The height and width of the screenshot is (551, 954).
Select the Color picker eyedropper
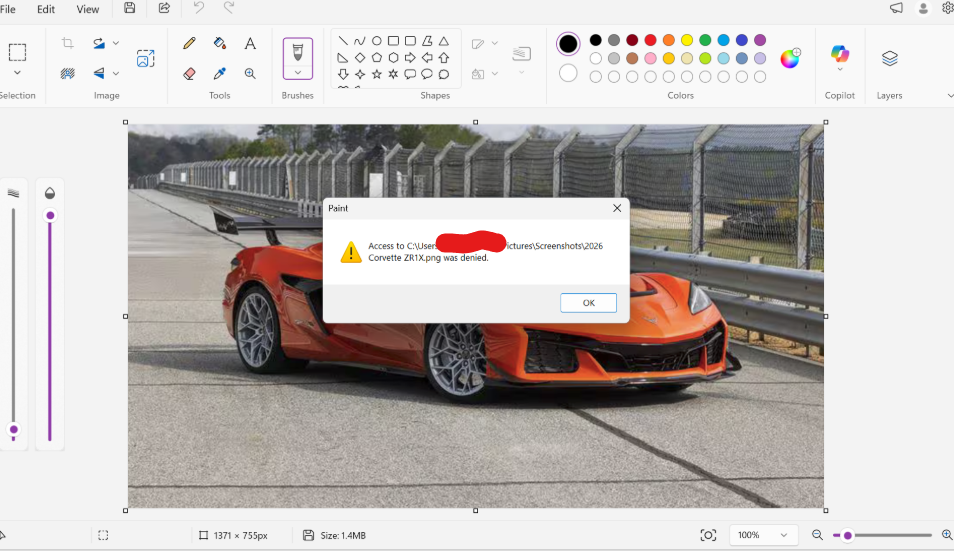[x=220, y=74]
